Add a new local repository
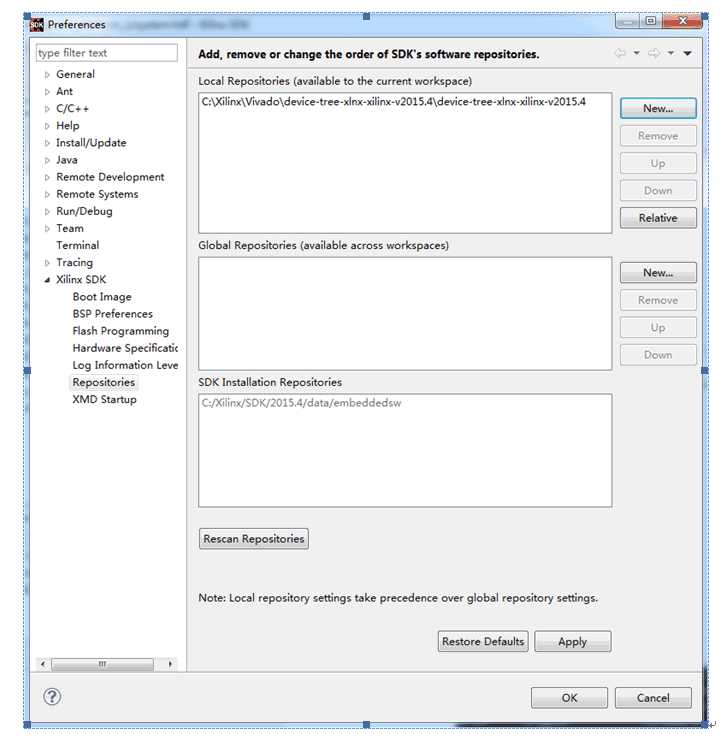Image resolution: width=722 pixels, height=746 pixels. [x=658, y=108]
